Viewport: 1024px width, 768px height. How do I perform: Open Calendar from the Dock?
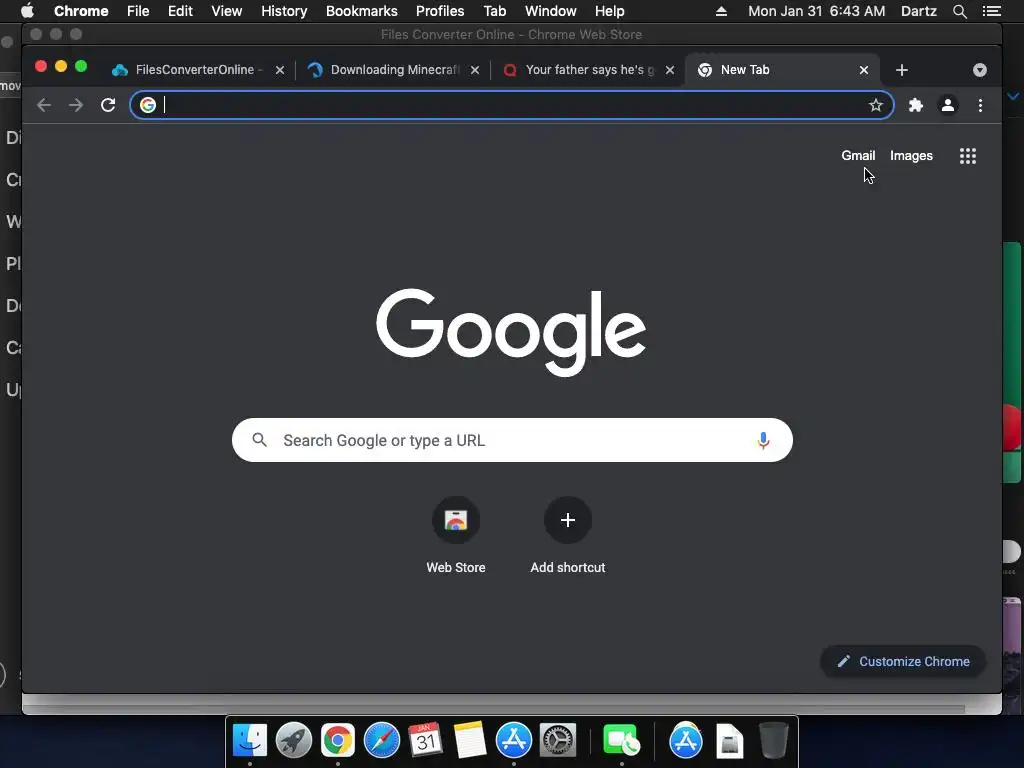coord(425,741)
